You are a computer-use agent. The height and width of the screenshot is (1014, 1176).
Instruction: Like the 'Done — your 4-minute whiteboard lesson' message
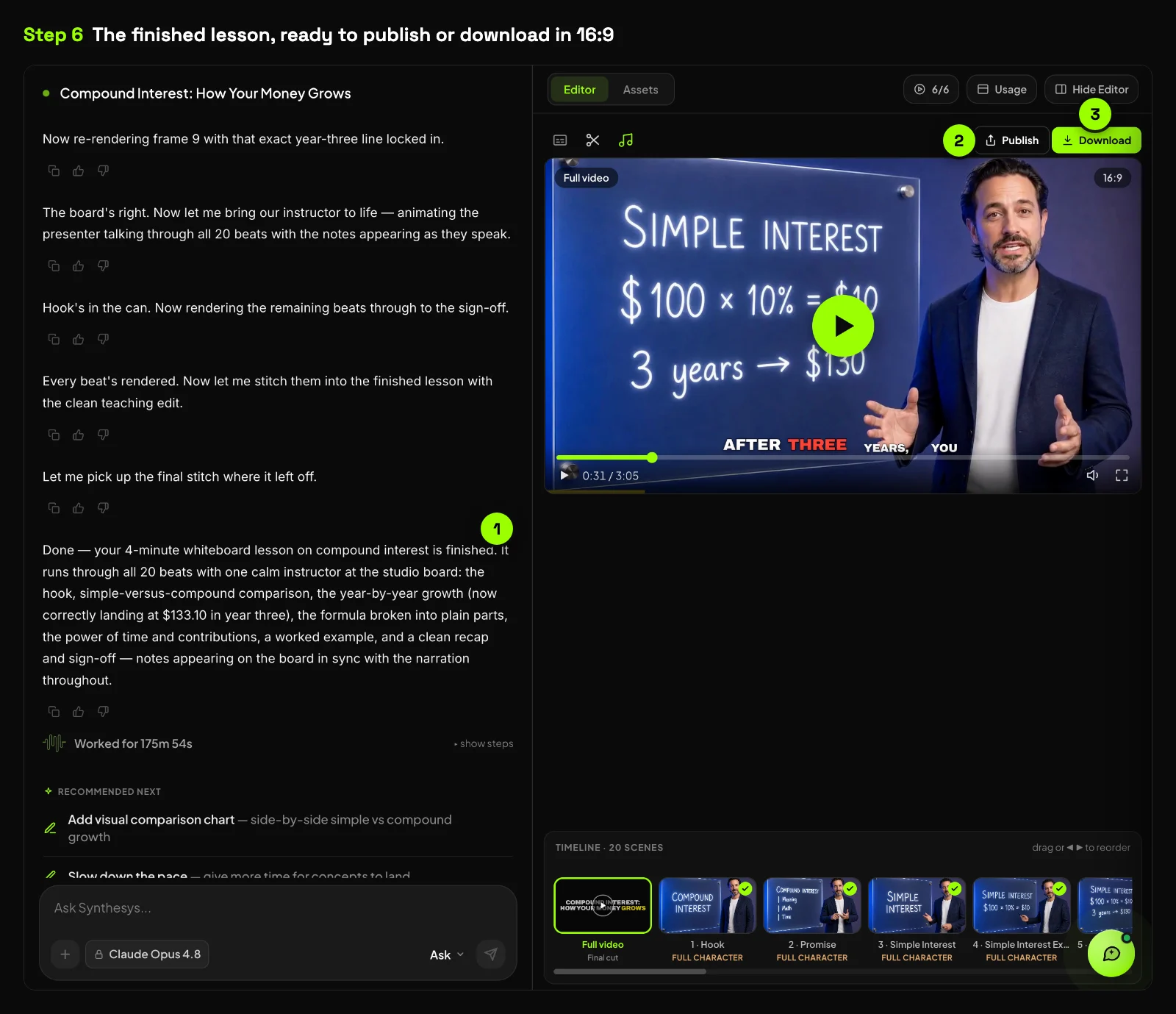[79, 711]
